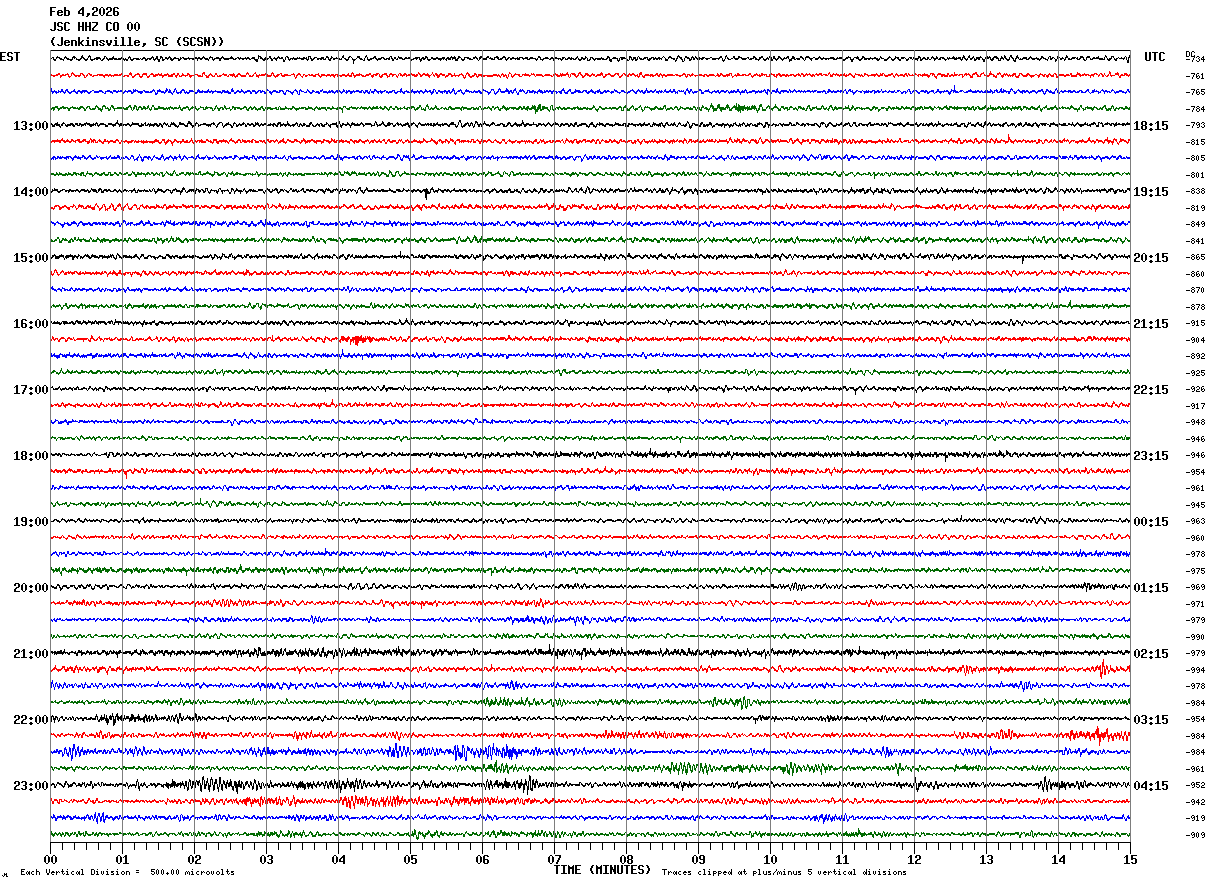This screenshot has width=1210, height=886.
Task: Click the 13:00 EST hour label
Action: [30, 126]
